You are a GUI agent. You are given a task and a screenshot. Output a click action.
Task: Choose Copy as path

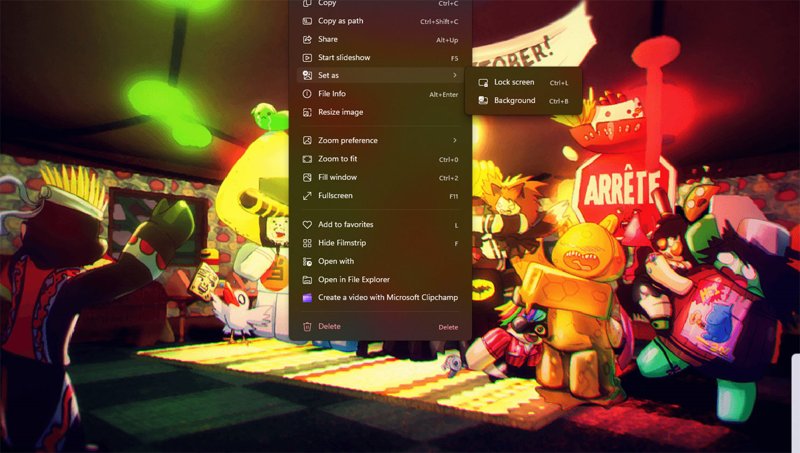click(381, 21)
